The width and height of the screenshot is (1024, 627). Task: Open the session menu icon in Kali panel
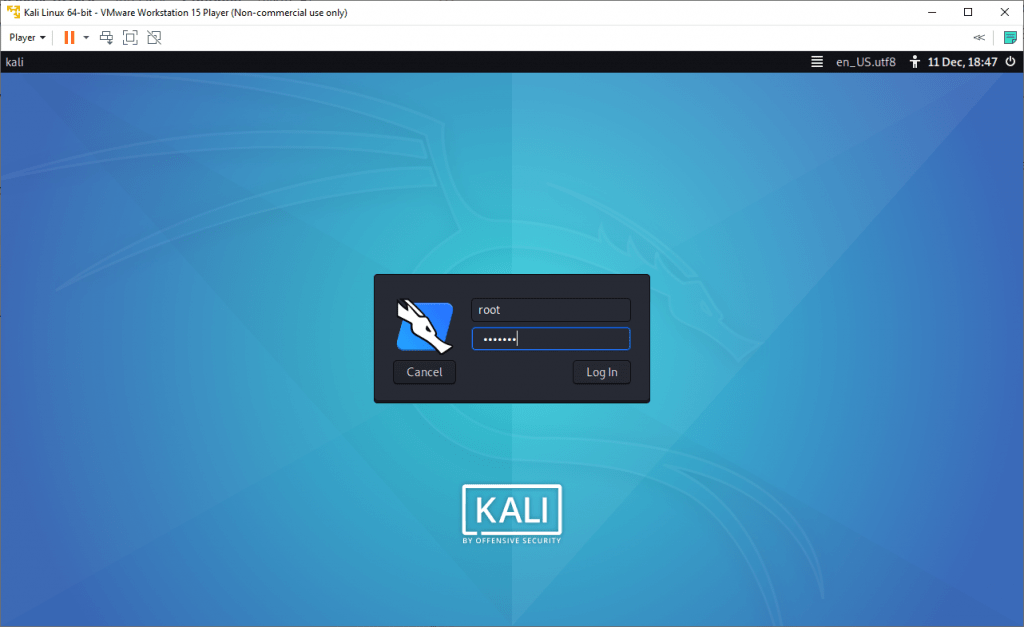816,61
